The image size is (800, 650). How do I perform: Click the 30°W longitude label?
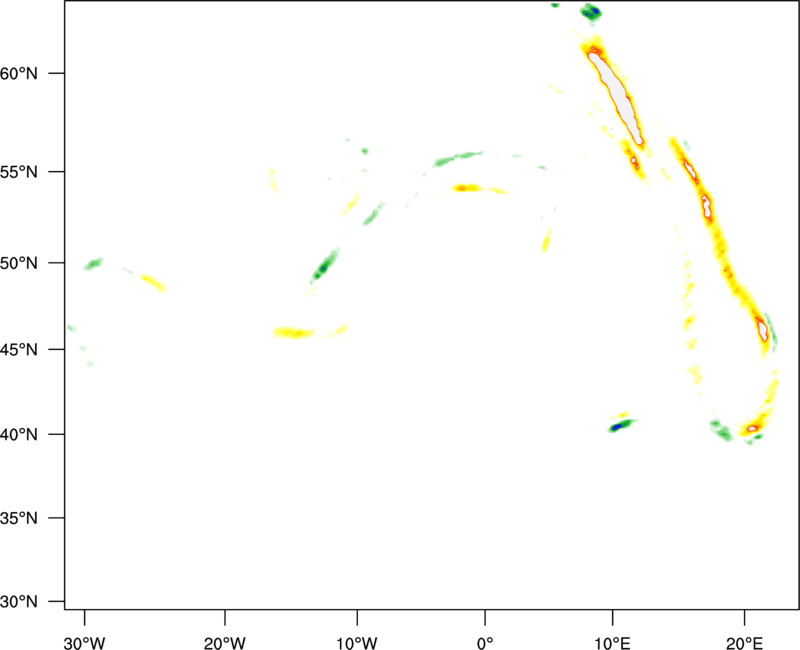(85, 643)
